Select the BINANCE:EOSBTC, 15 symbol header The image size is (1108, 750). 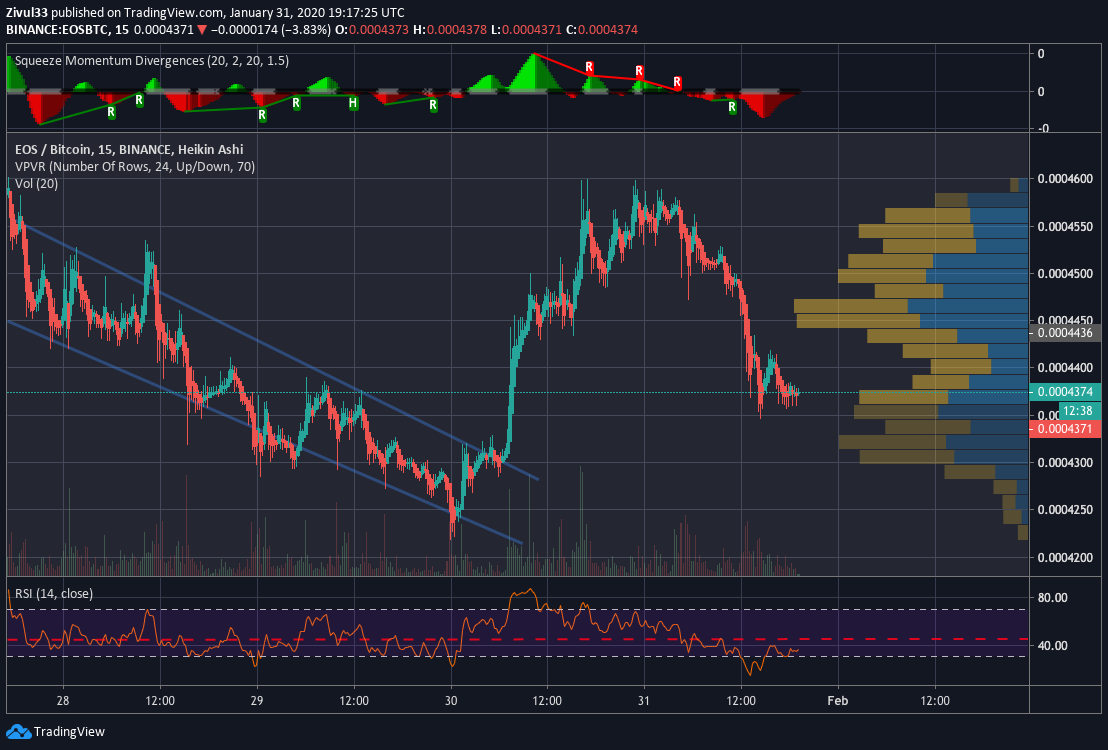(x=67, y=30)
